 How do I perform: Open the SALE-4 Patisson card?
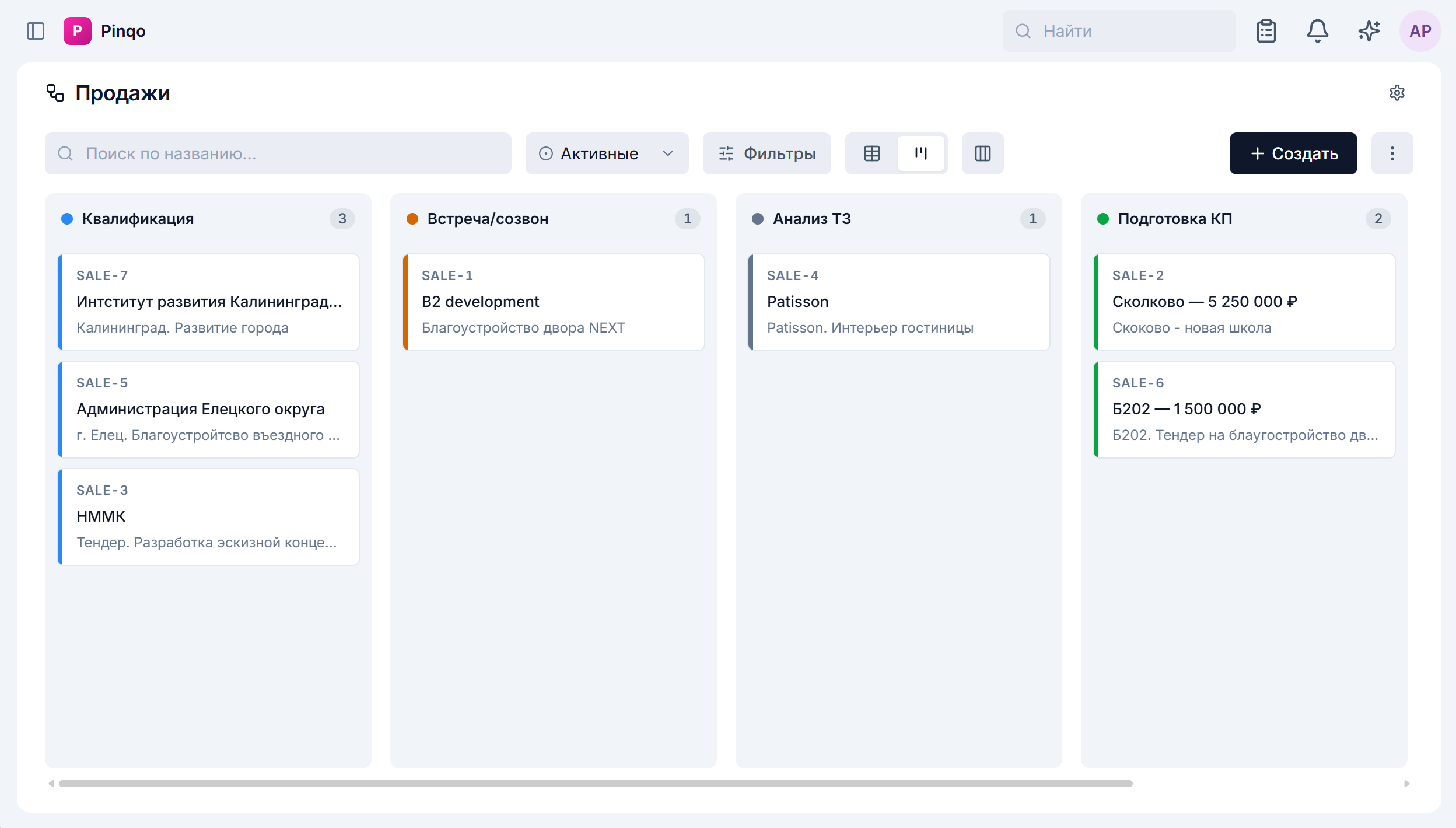pyautogui.click(x=898, y=302)
